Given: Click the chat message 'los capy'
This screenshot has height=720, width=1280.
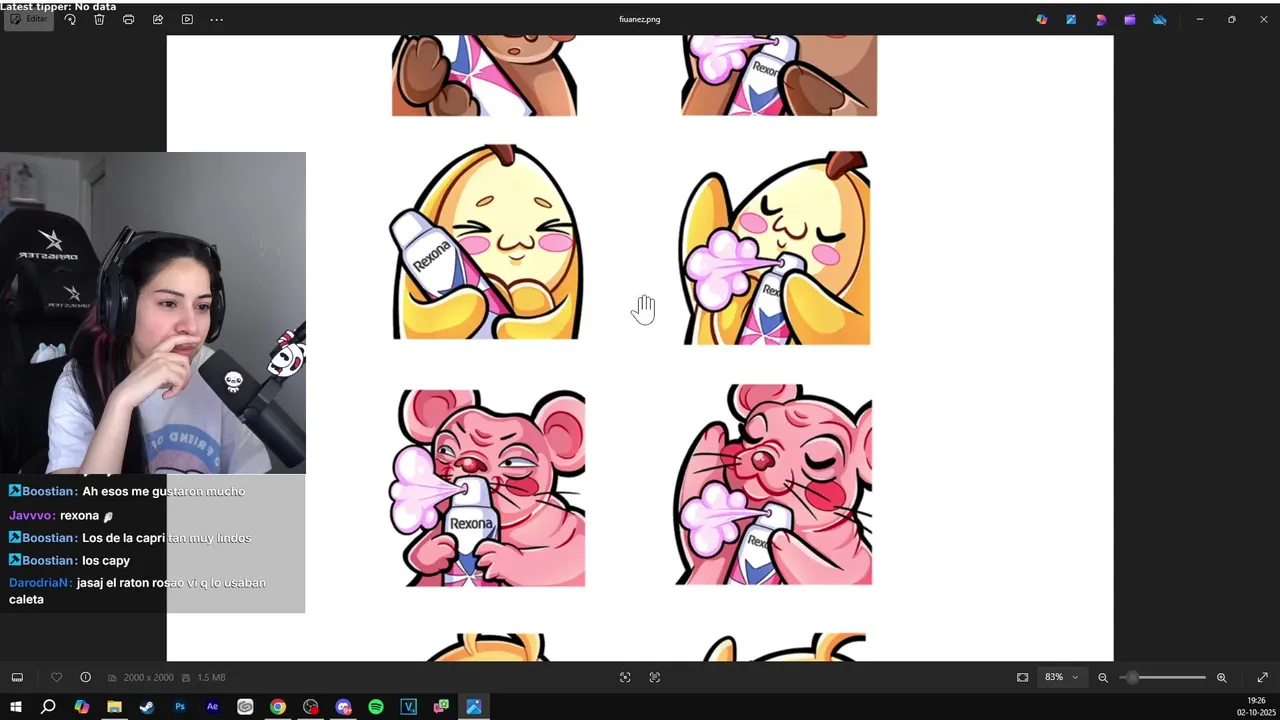Looking at the screenshot, I should pyautogui.click(x=106, y=560).
